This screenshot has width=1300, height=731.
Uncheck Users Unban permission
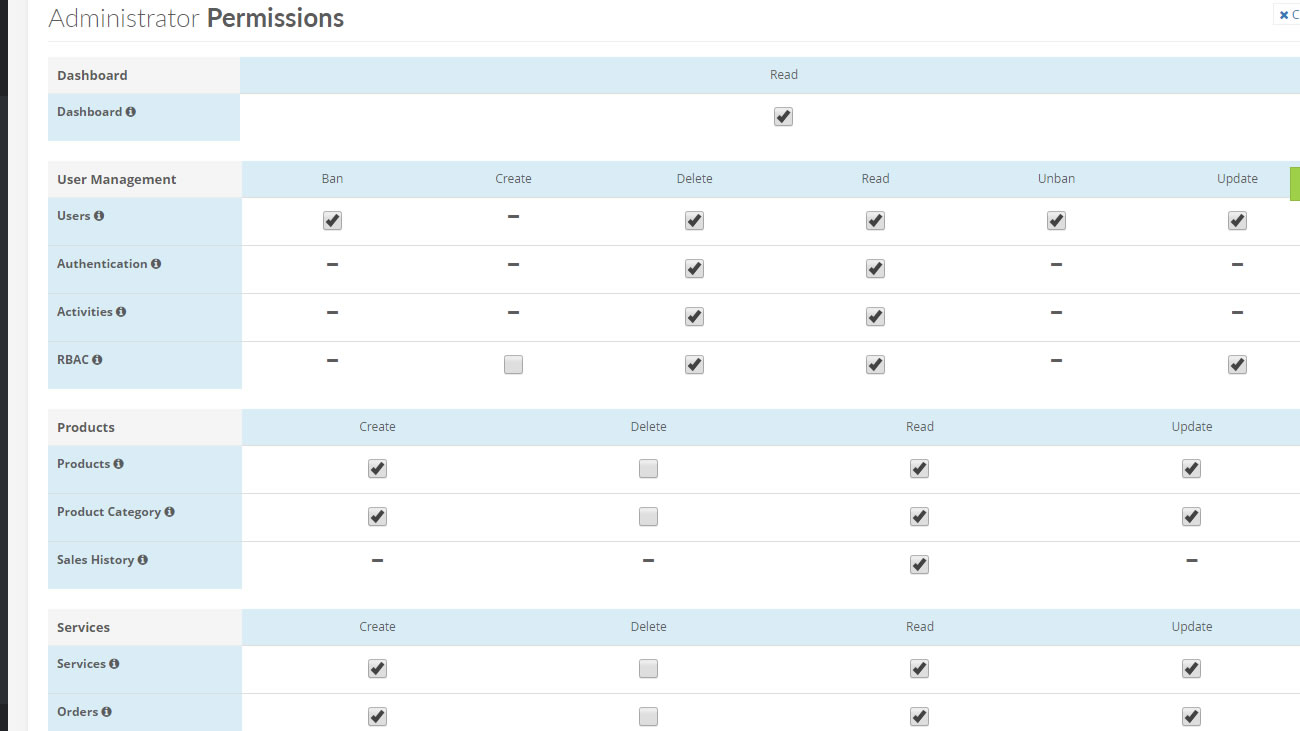pos(1056,221)
